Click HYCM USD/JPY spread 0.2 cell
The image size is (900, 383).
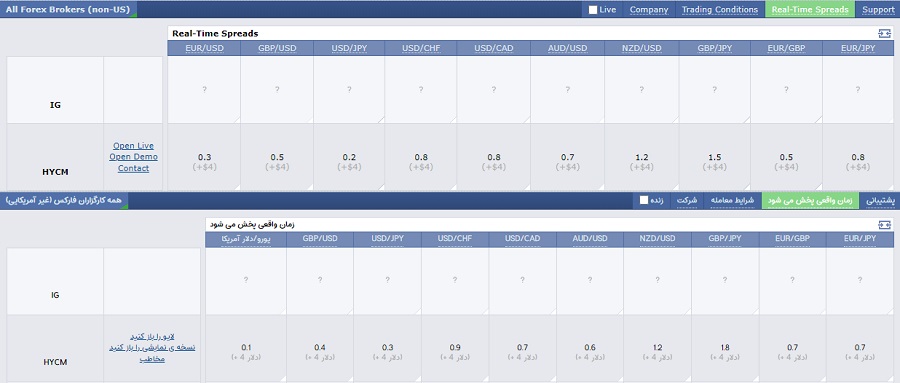click(x=349, y=157)
